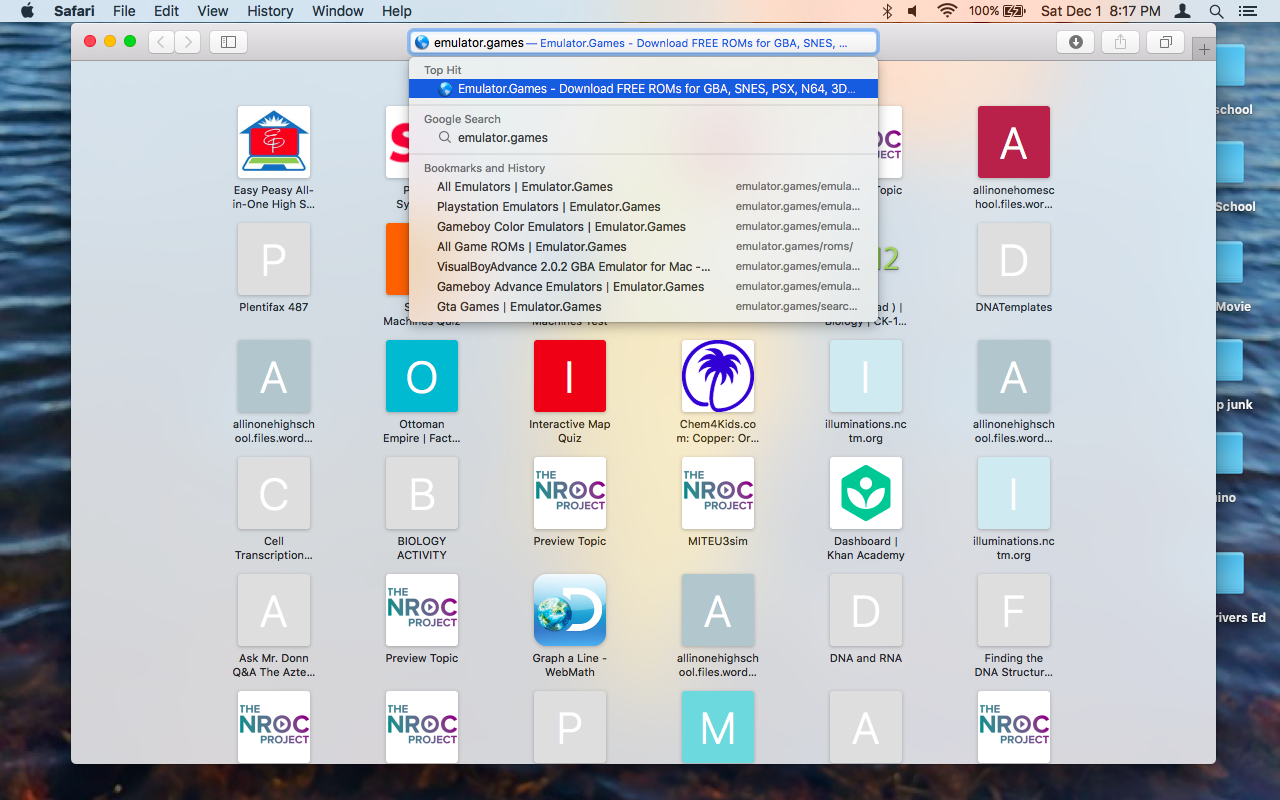Viewport: 1280px width, 800px height.
Task: Open Dashboard Khan Academy favorite
Action: (x=866, y=493)
